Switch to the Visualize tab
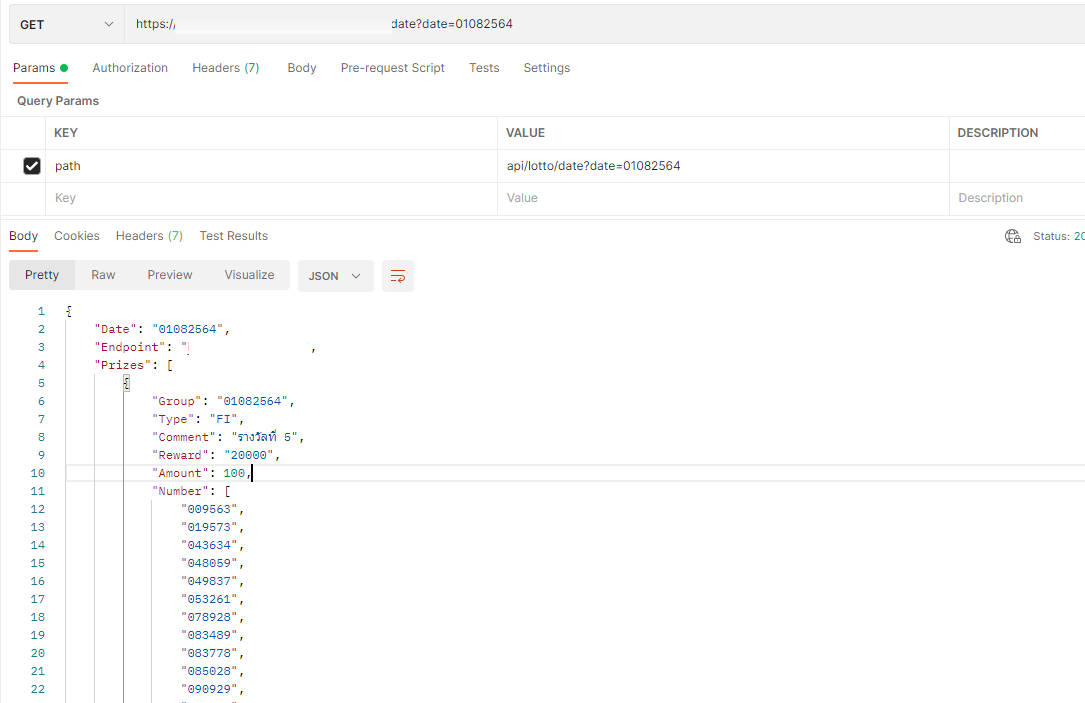This screenshot has height=703, width=1085. click(x=249, y=275)
